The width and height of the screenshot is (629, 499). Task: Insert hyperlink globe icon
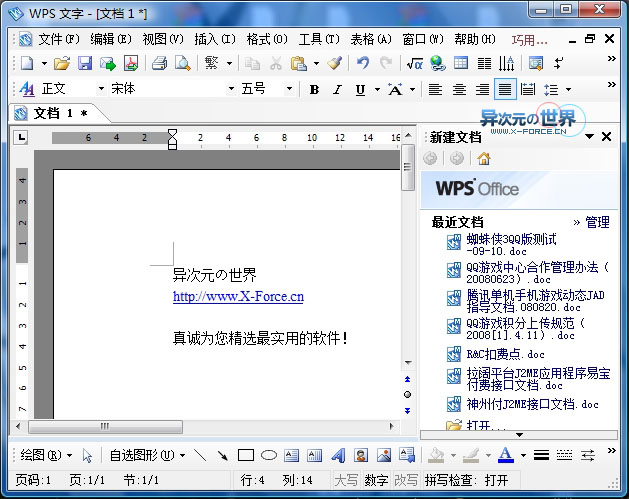[438, 63]
